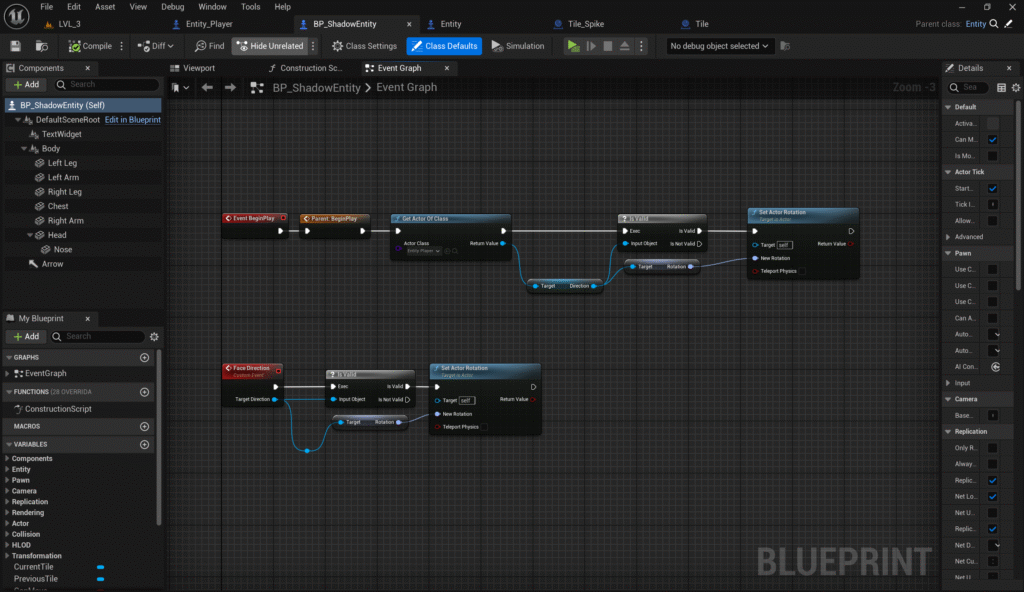Compile the blueprint
The image size is (1024, 592).
(91, 46)
